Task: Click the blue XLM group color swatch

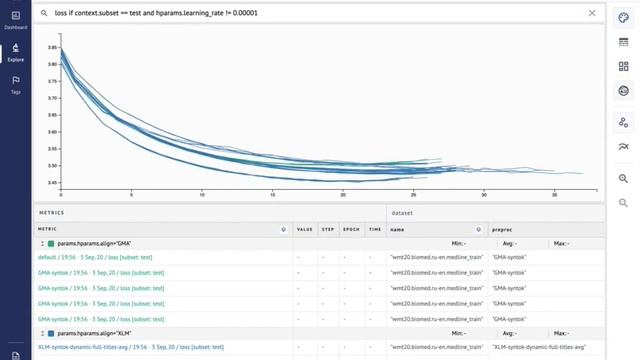Action: 51,333
